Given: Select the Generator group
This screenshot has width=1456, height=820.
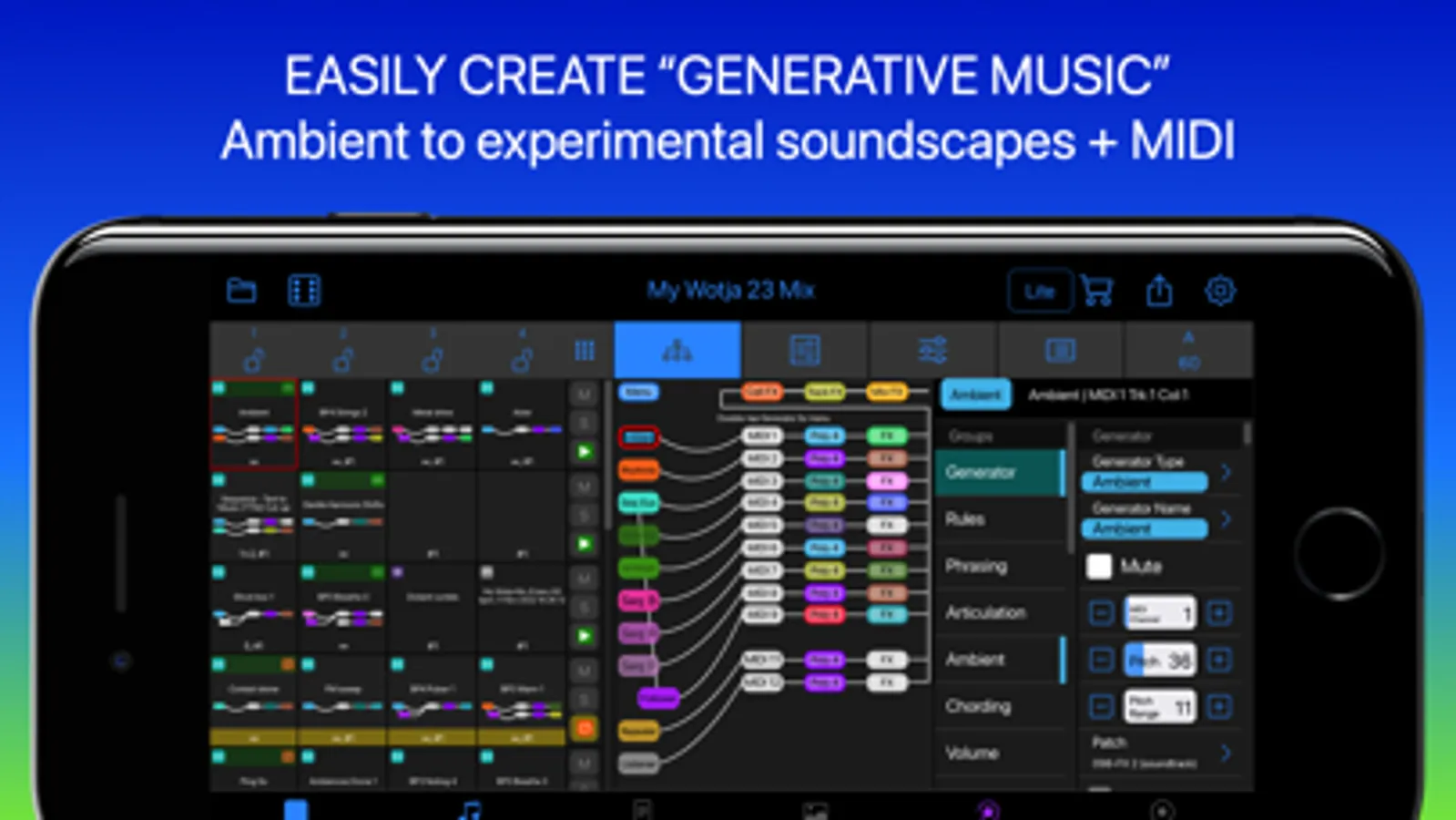Looking at the screenshot, I should tap(1000, 472).
